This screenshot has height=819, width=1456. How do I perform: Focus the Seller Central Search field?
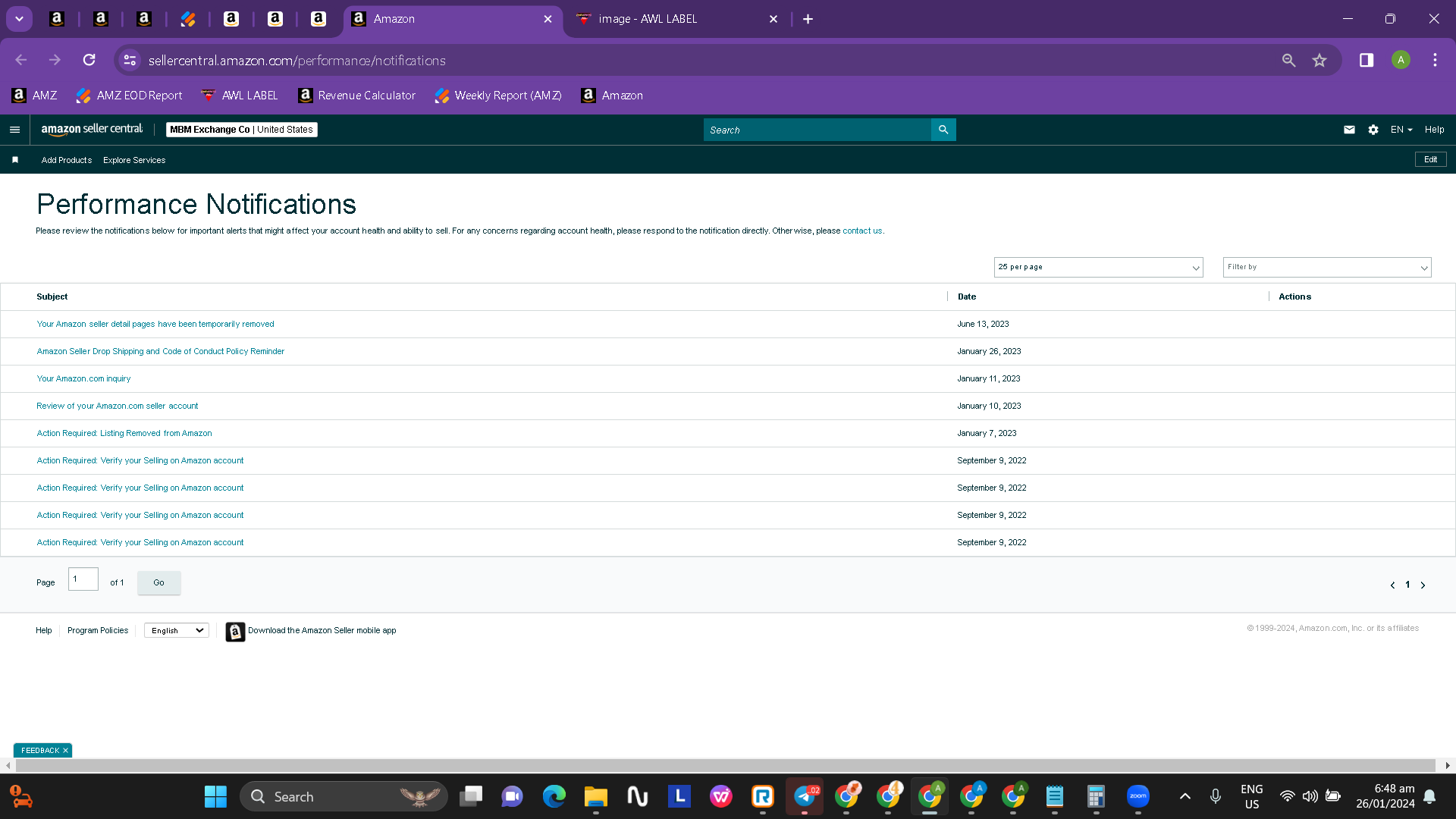tap(817, 130)
